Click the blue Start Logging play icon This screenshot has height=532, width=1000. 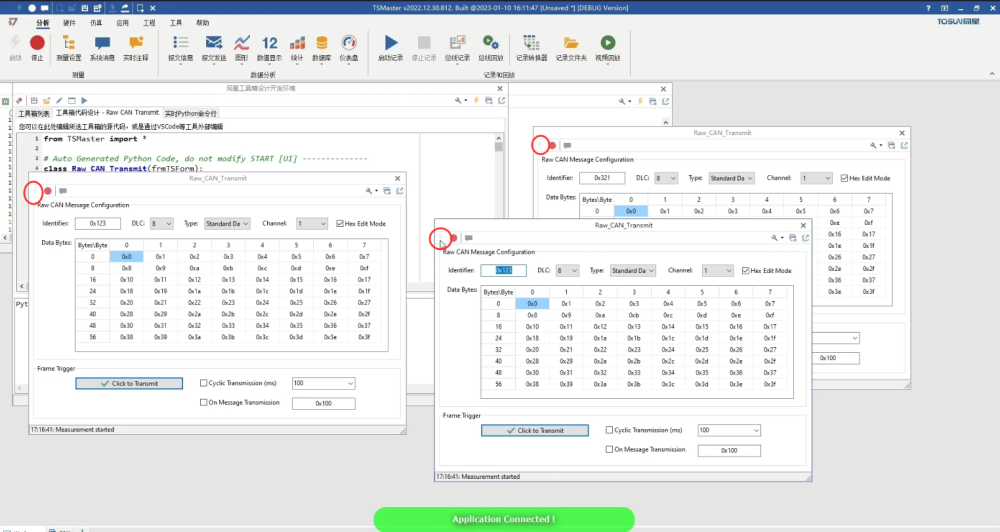pos(391,43)
